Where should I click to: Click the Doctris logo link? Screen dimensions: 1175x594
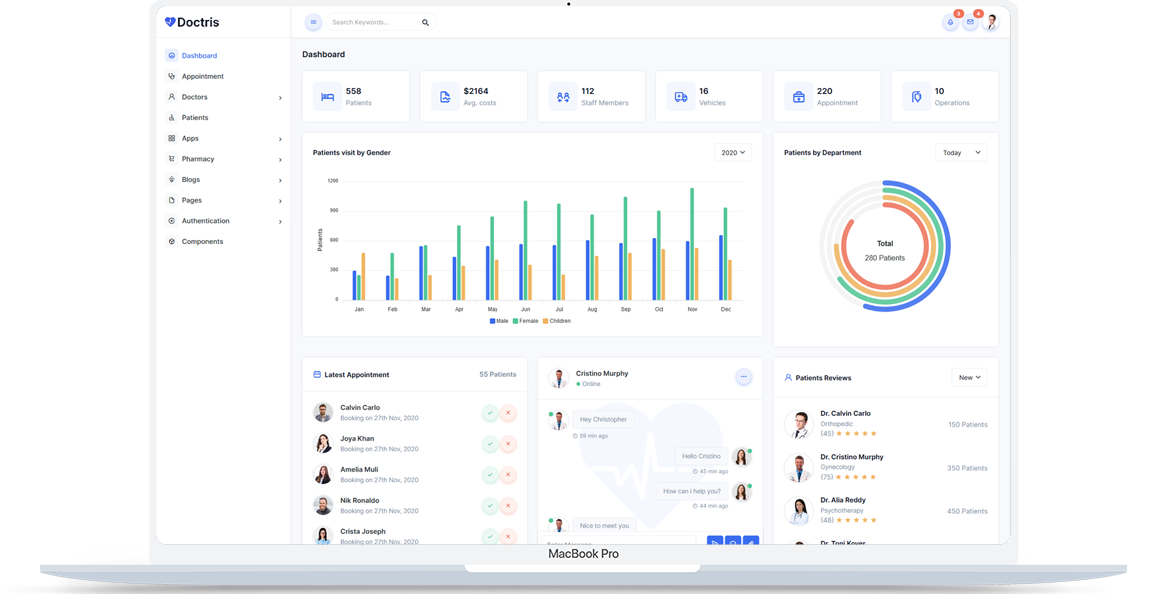pos(192,22)
